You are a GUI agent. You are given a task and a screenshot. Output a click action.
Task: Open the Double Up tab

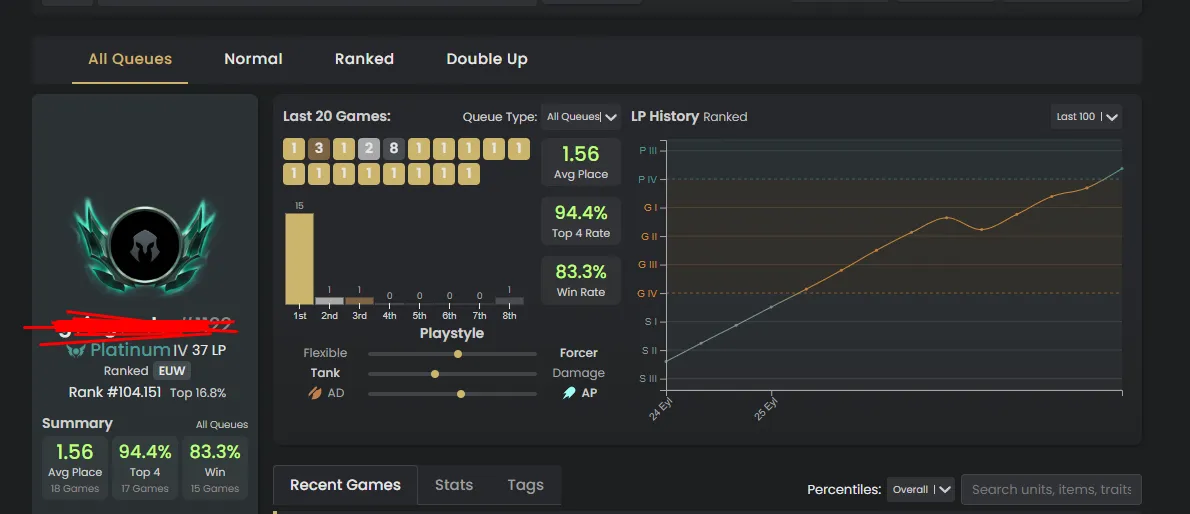[486, 58]
